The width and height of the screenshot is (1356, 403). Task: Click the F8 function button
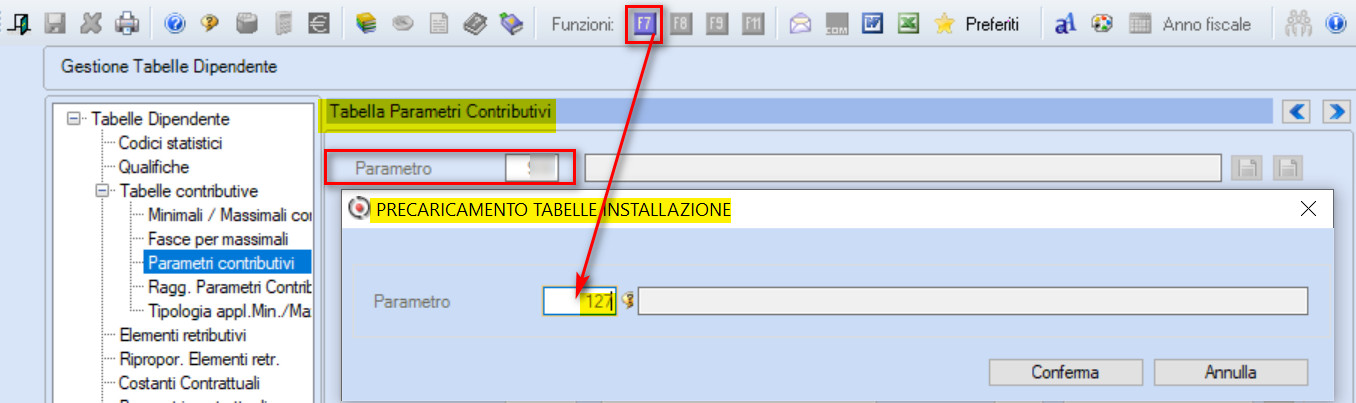681,23
